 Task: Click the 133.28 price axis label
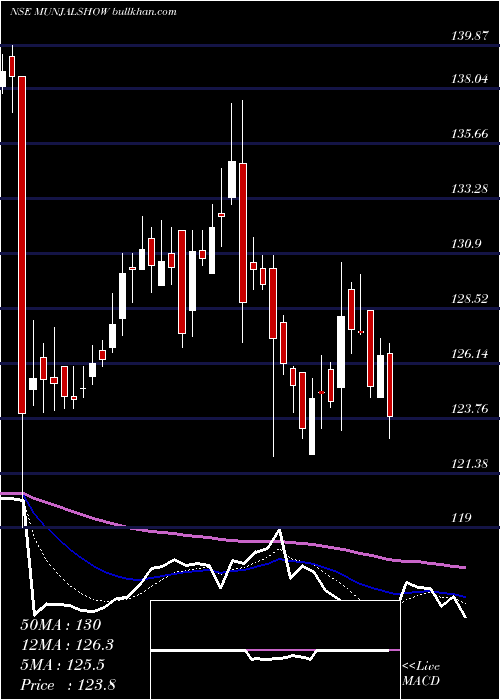(x=469, y=189)
